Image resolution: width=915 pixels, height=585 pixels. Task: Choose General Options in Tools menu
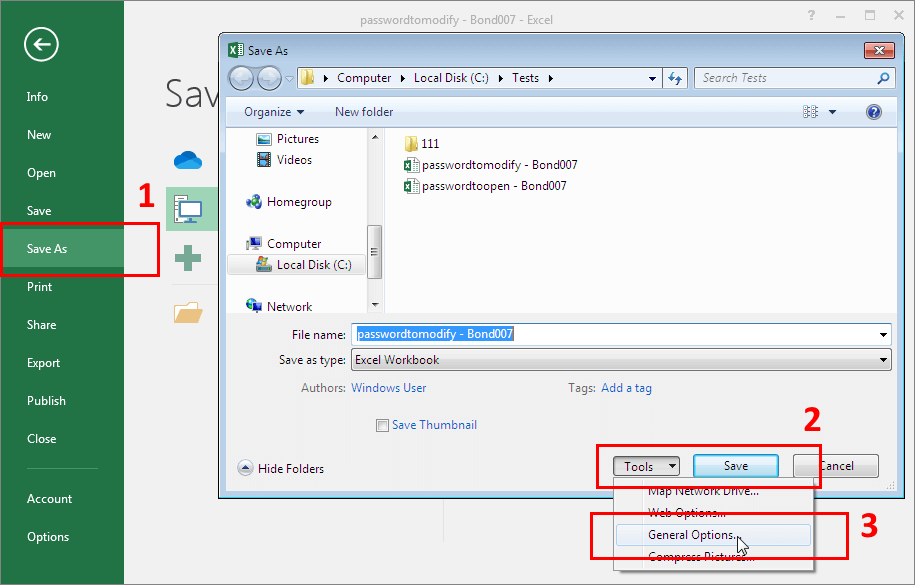pos(713,535)
